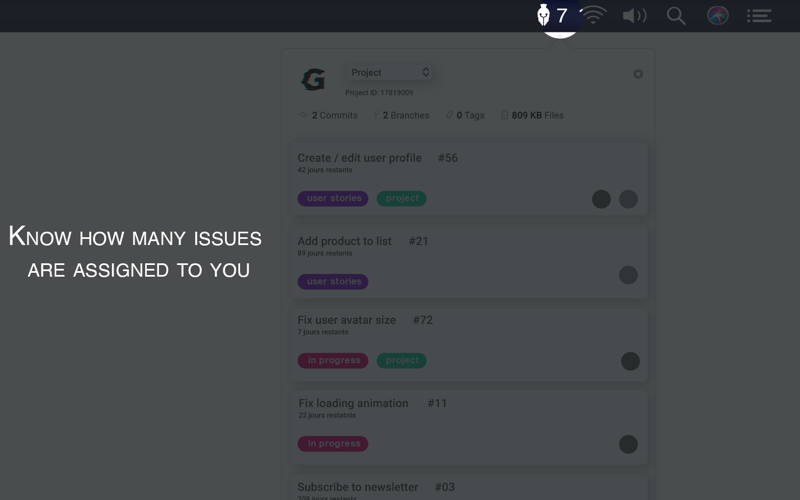
Task: View the 2 Branches stat
Action: [x=402, y=115]
